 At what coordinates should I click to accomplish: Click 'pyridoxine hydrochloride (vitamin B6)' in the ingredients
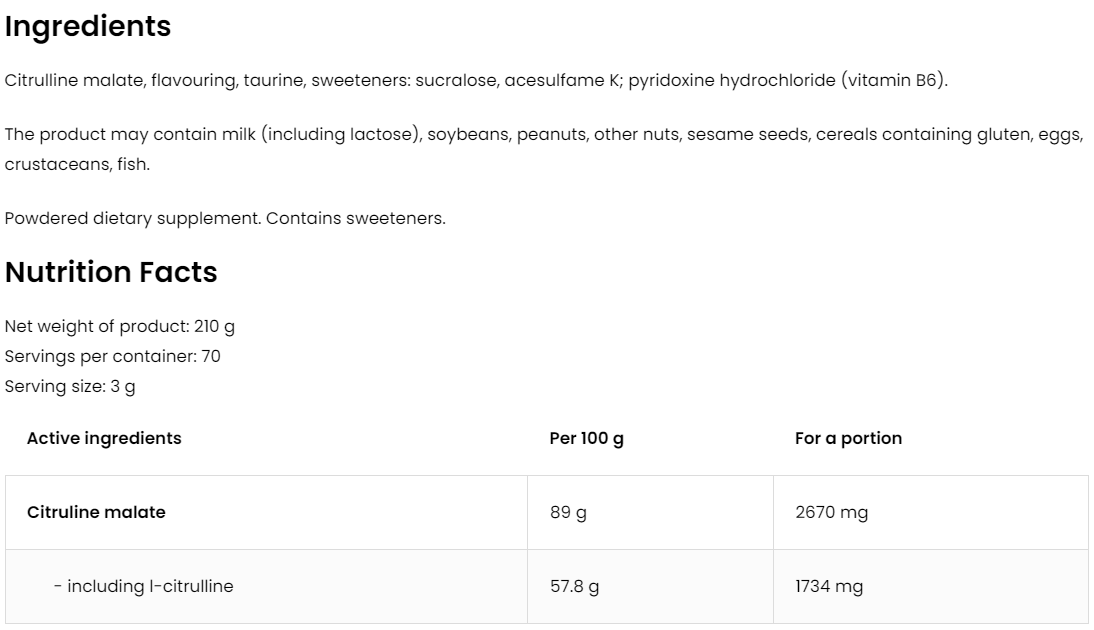point(787,80)
